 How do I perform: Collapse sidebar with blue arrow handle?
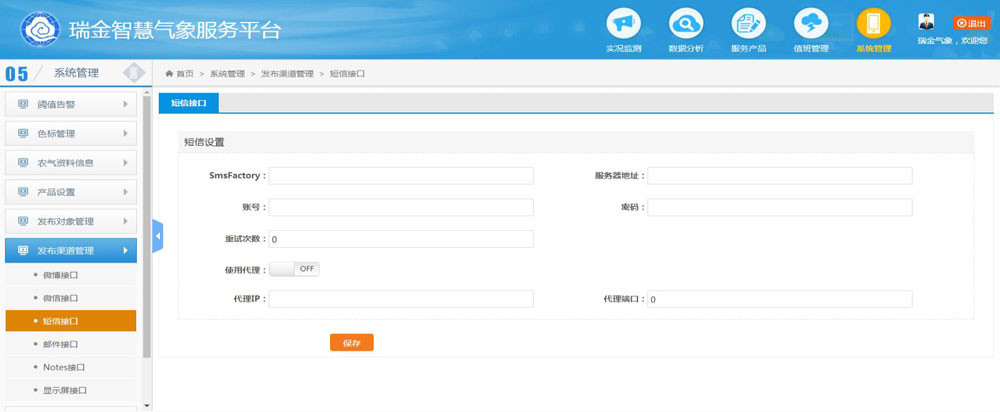(157, 236)
